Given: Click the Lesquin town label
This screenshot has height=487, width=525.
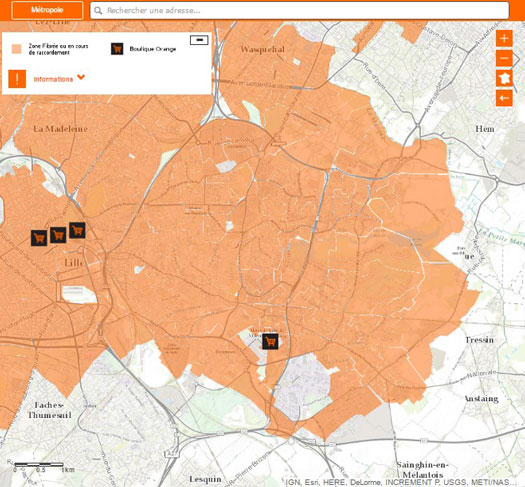Looking at the screenshot, I should coord(205,479).
